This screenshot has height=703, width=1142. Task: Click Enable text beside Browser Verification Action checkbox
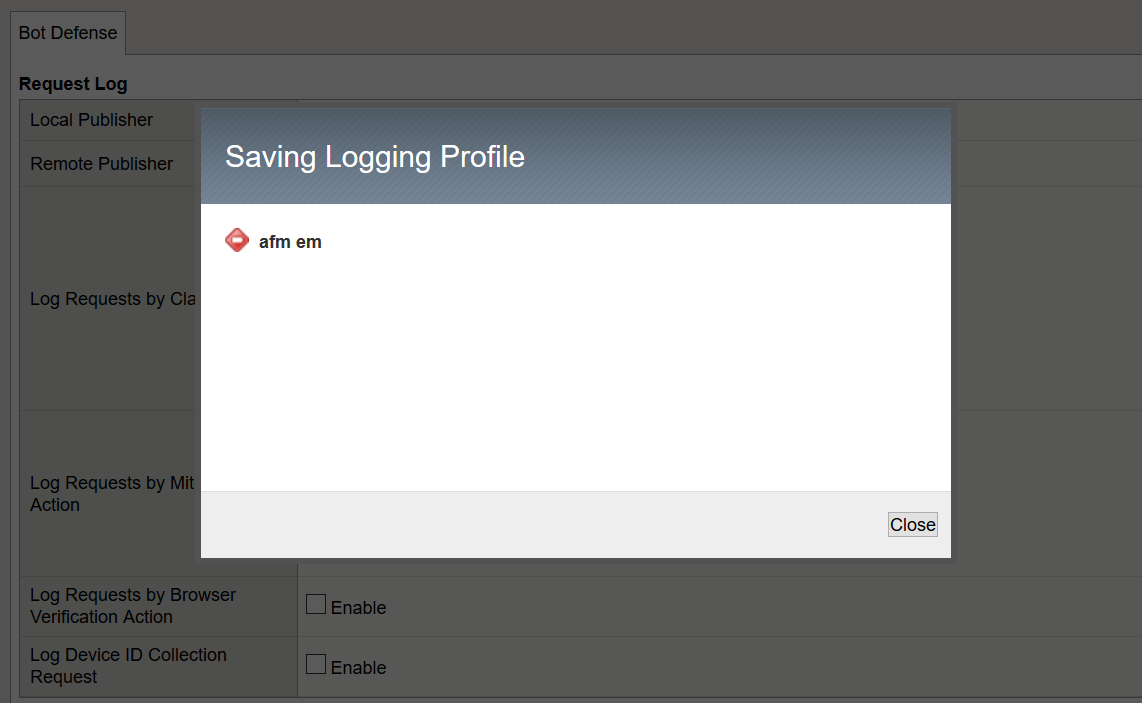click(x=358, y=608)
